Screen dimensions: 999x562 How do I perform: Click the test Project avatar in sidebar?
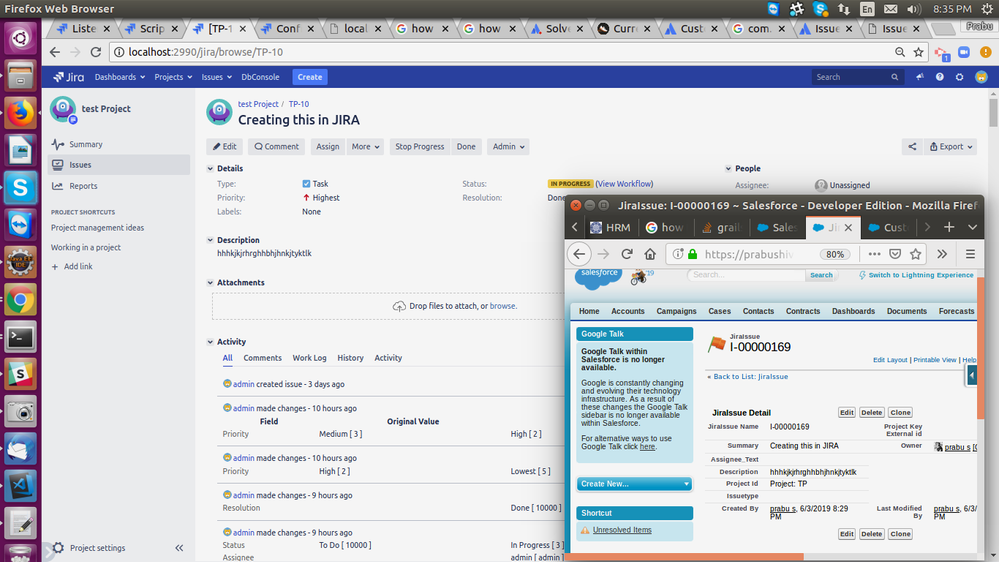(x=63, y=109)
